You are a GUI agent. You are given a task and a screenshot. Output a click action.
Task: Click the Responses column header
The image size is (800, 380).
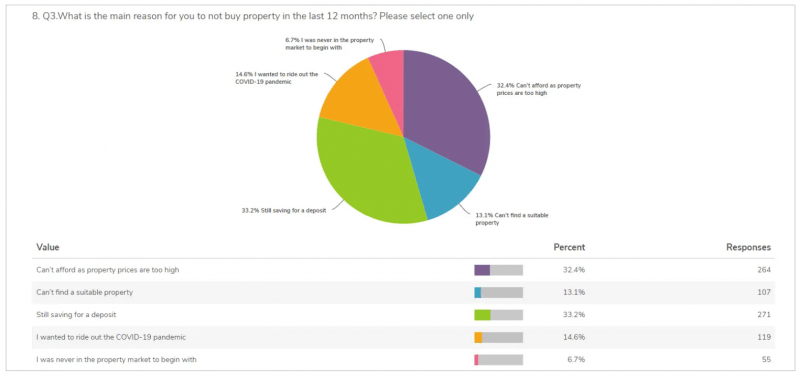point(748,247)
